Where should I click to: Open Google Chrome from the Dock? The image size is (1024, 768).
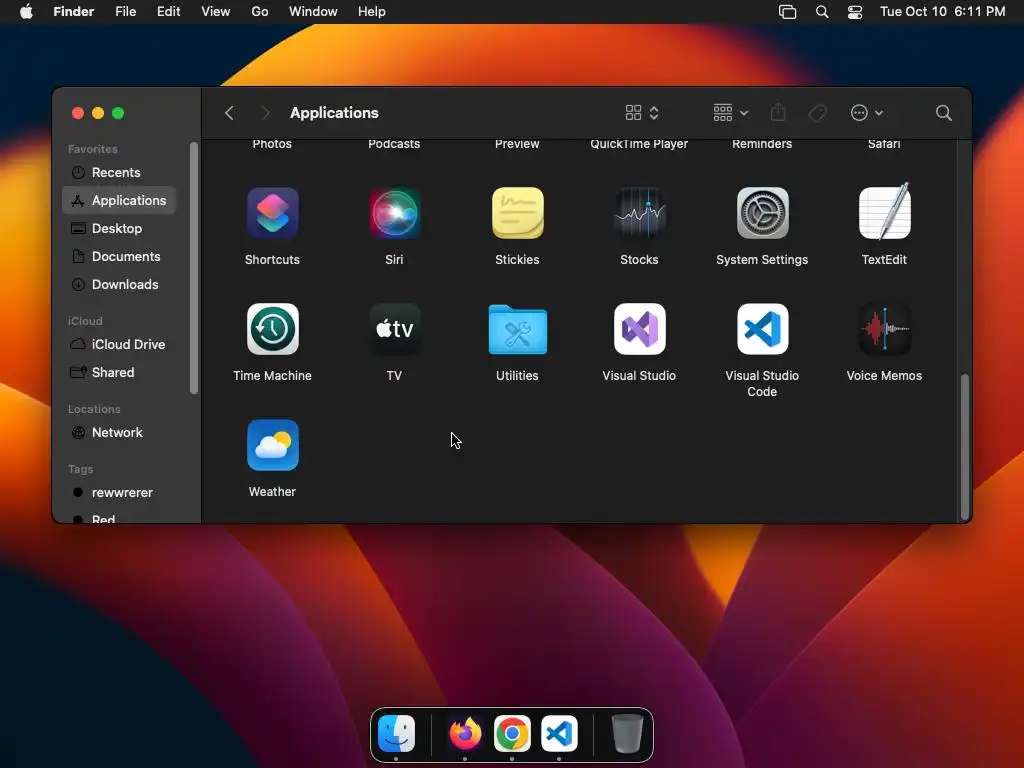(x=512, y=733)
